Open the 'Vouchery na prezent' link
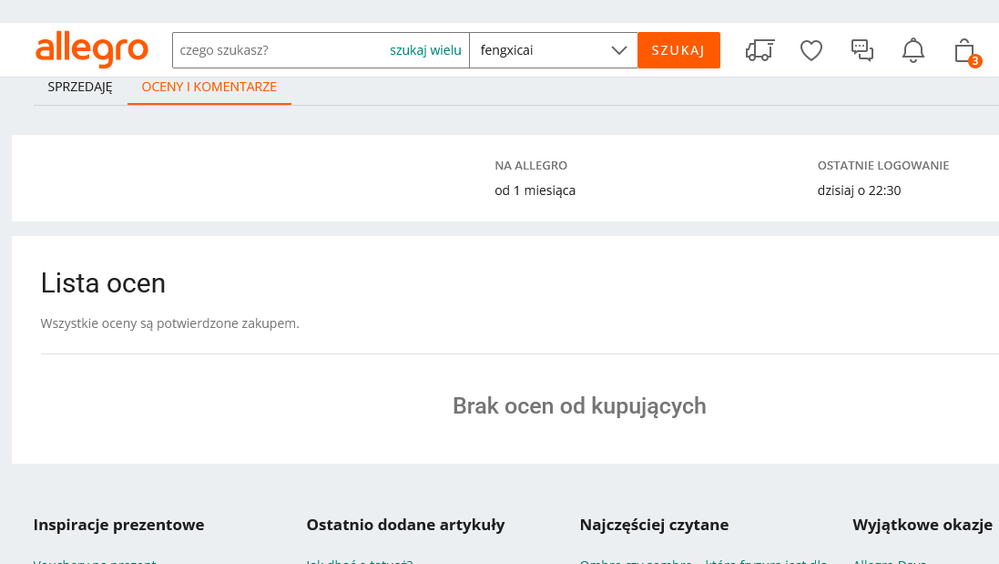The height and width of the screenshot is (564, 999). [x=95, y=560]
